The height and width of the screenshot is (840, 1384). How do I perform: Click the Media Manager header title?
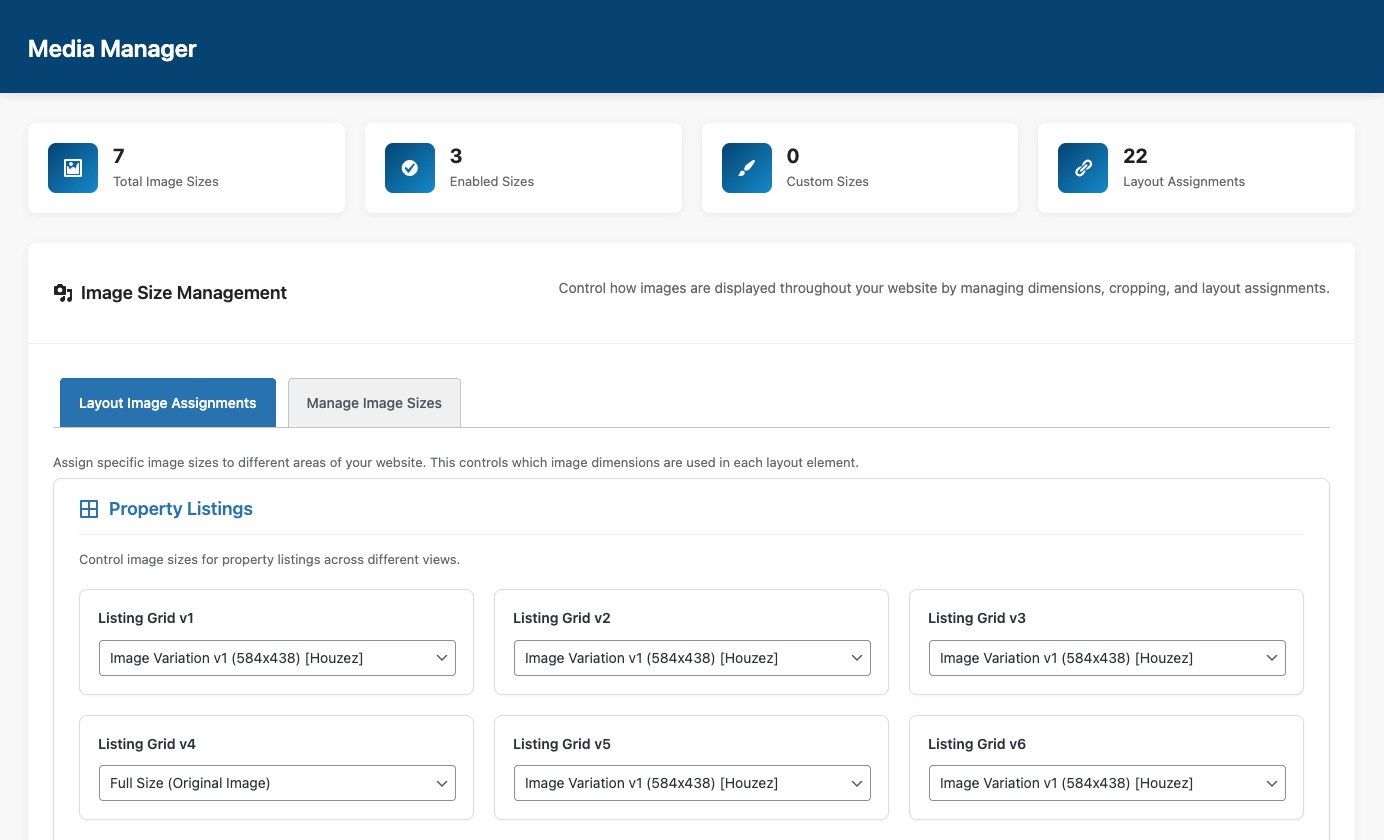[112, 48]
